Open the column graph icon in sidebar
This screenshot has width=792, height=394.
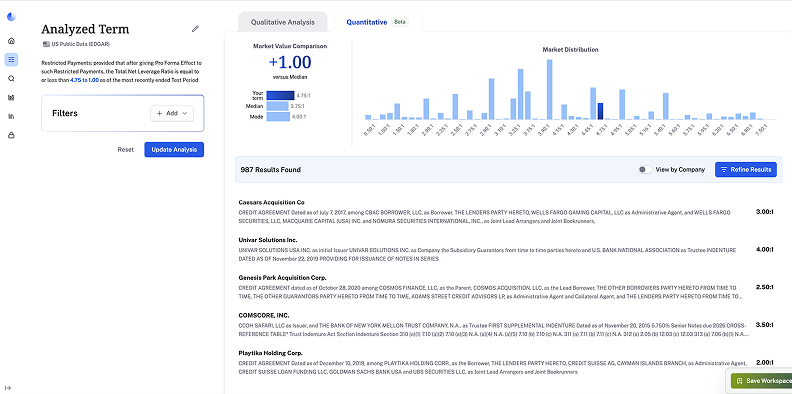(11, 116)
